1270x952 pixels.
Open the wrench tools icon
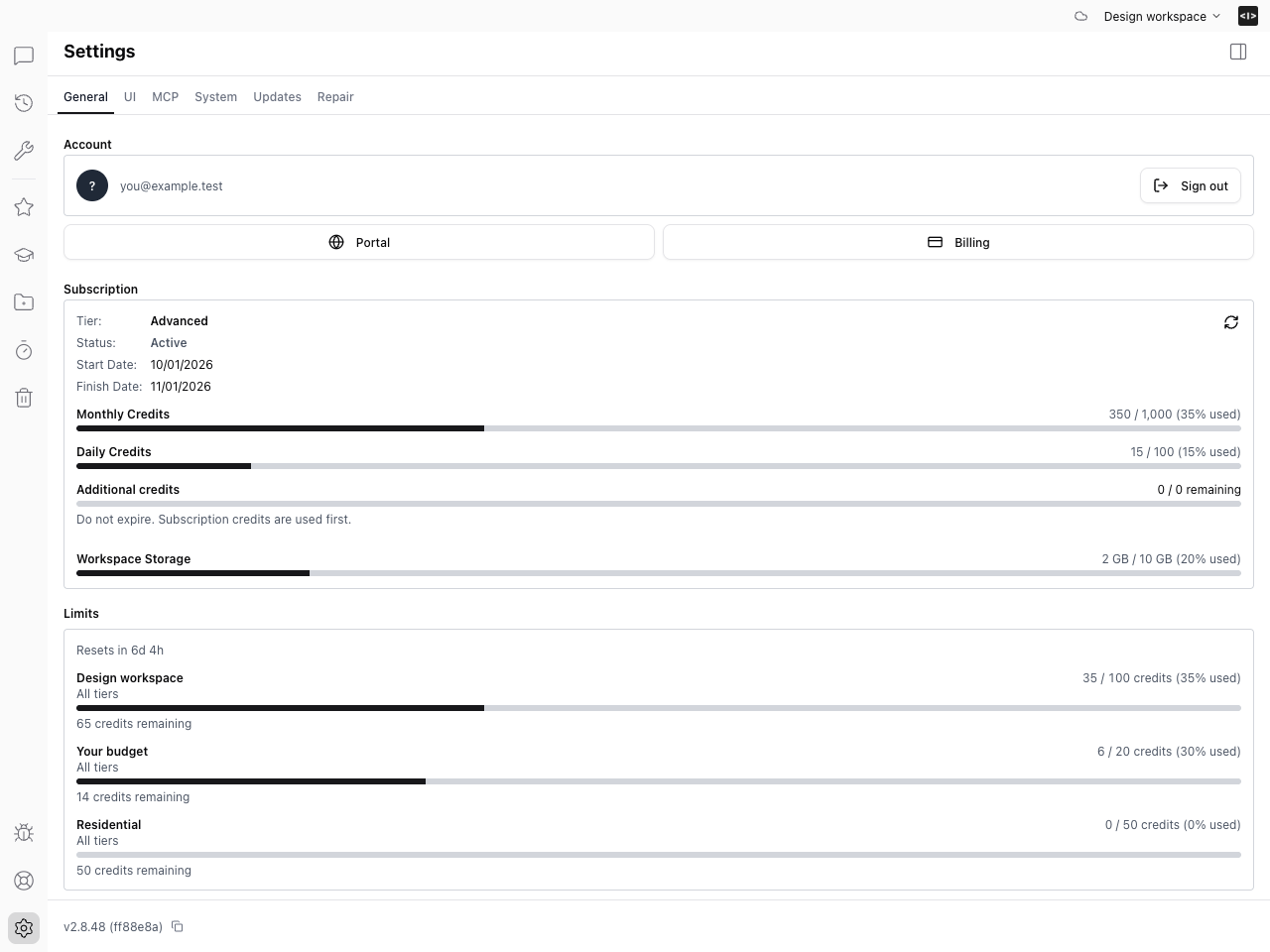click(24, 151)
